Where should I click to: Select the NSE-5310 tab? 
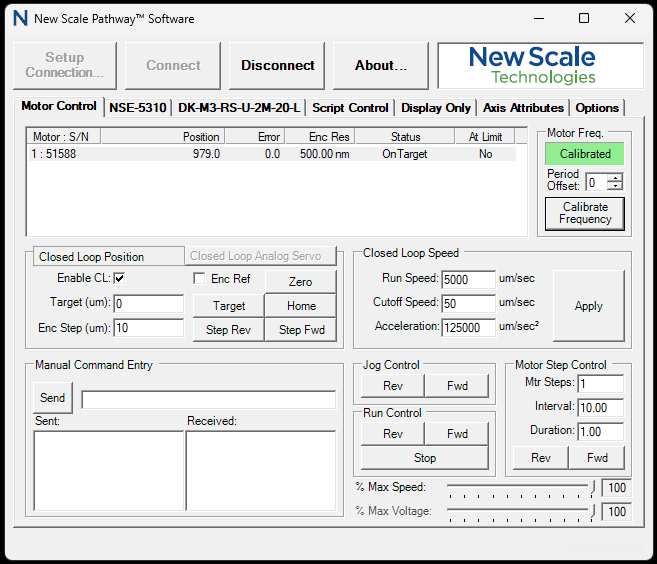[138, 108]
